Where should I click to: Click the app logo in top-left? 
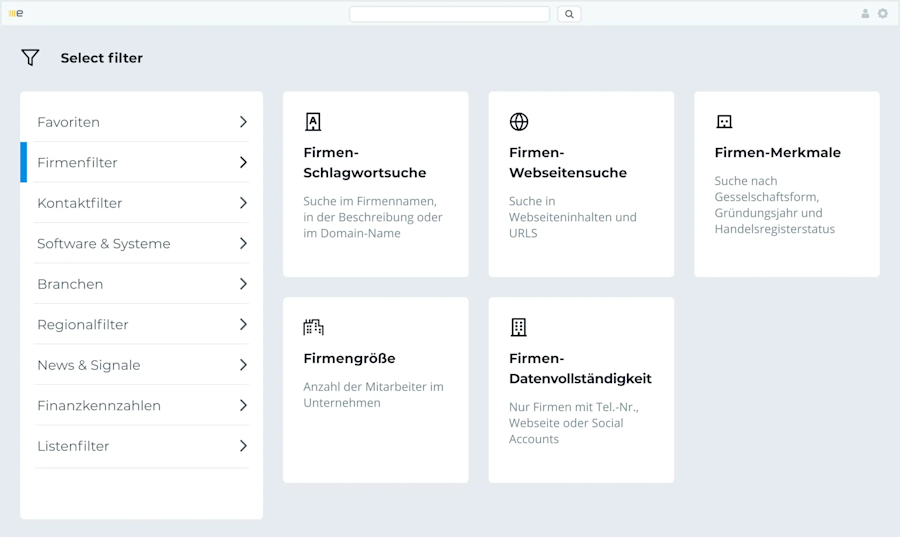[16, 13]
